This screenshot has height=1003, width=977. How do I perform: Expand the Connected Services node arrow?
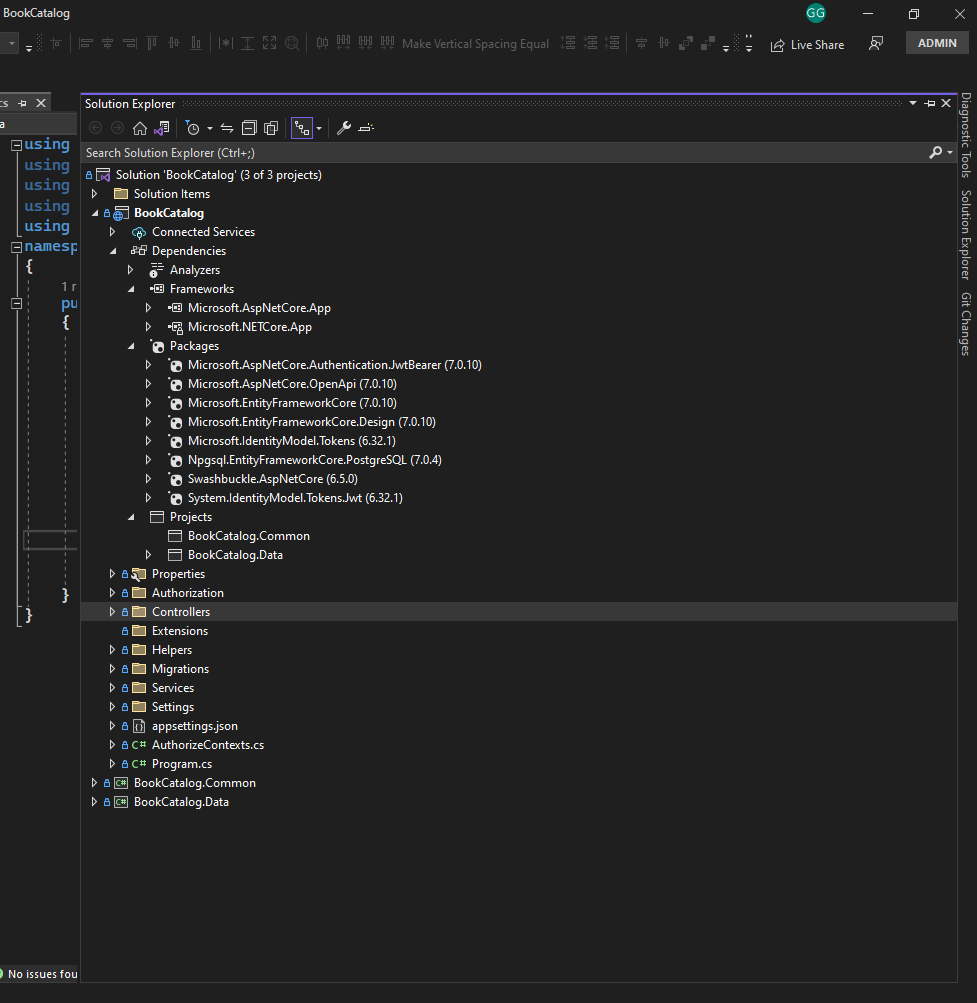pos(113,232)
